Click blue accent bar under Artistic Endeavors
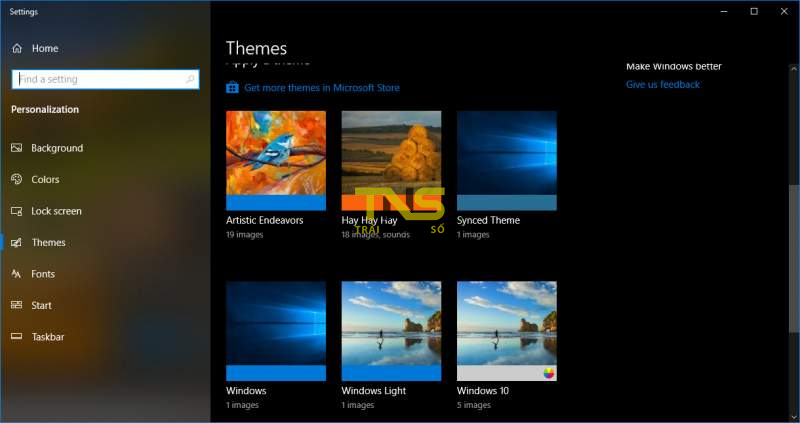Screen dimensions: 800x423 coord(276,203)
